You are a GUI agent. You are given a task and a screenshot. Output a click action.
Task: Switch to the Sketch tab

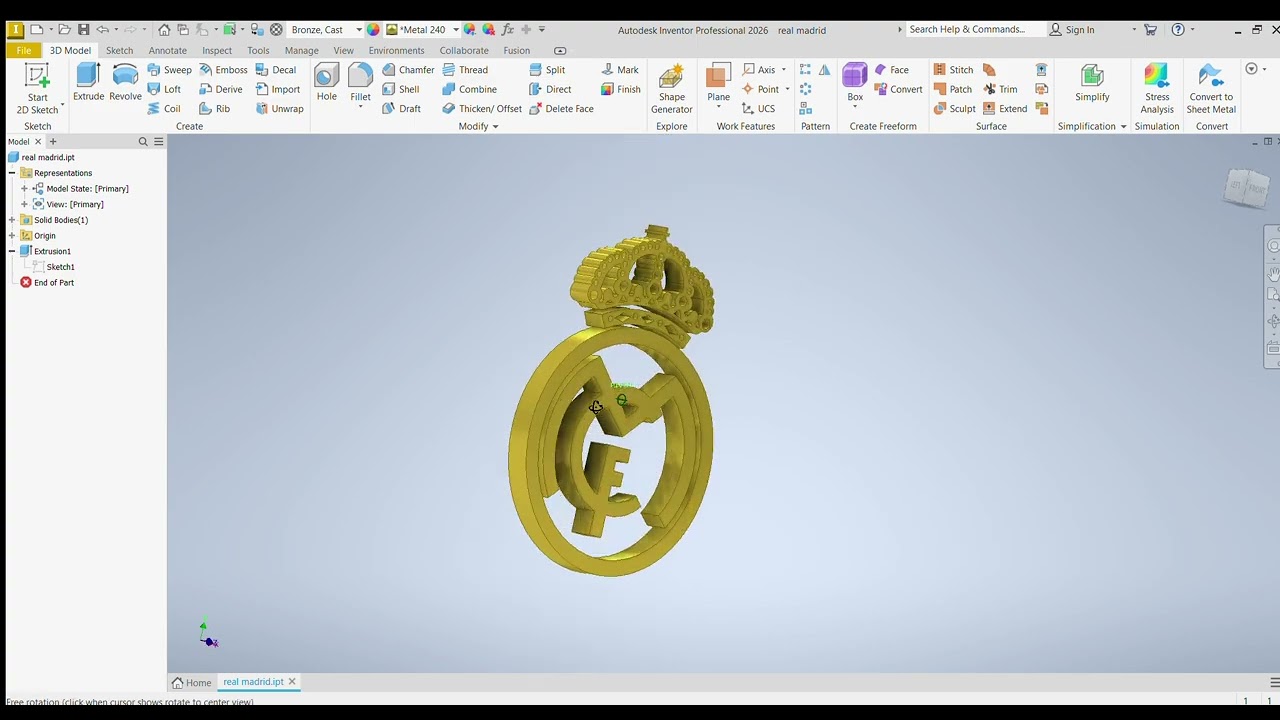pos(119,50)
